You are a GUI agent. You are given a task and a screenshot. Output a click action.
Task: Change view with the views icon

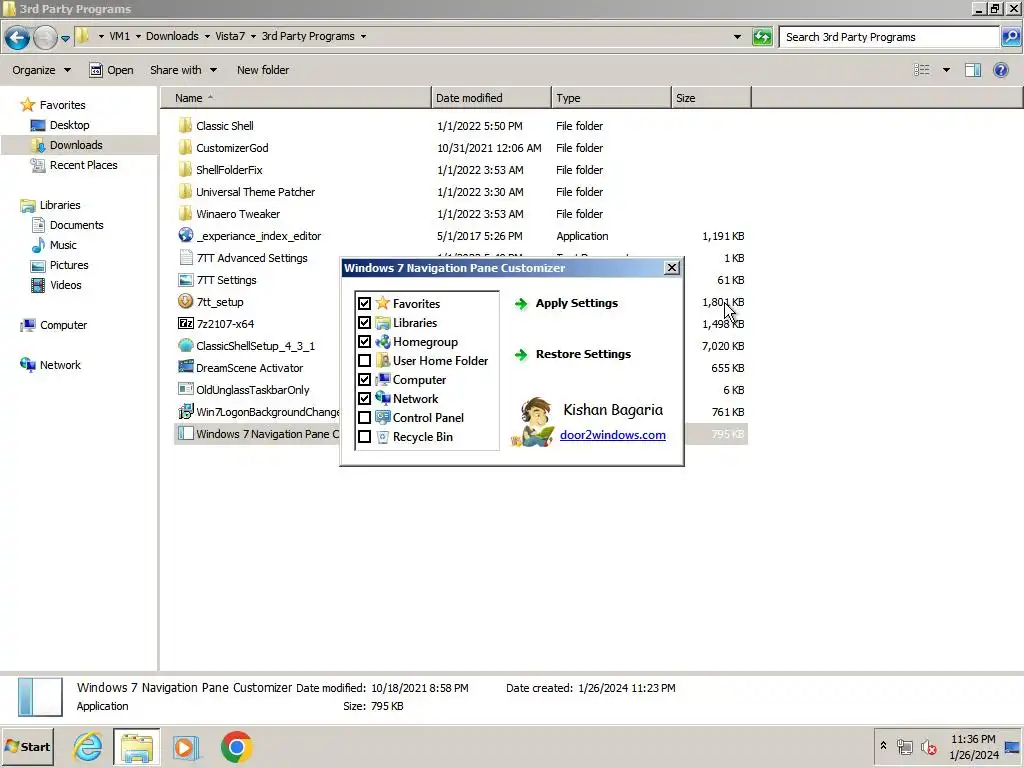[x=921, y=70]
